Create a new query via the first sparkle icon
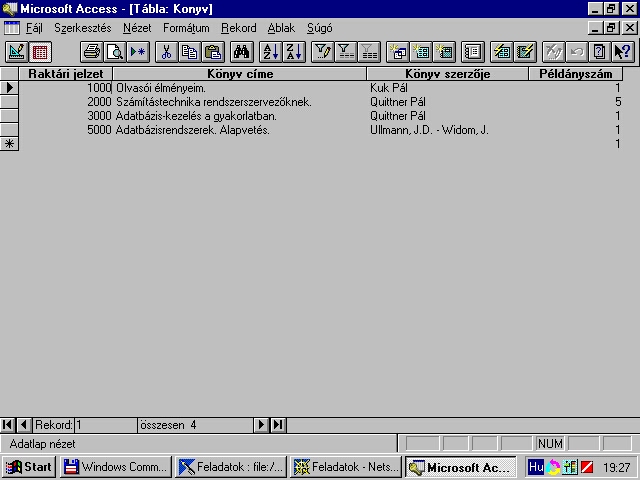 398,52
